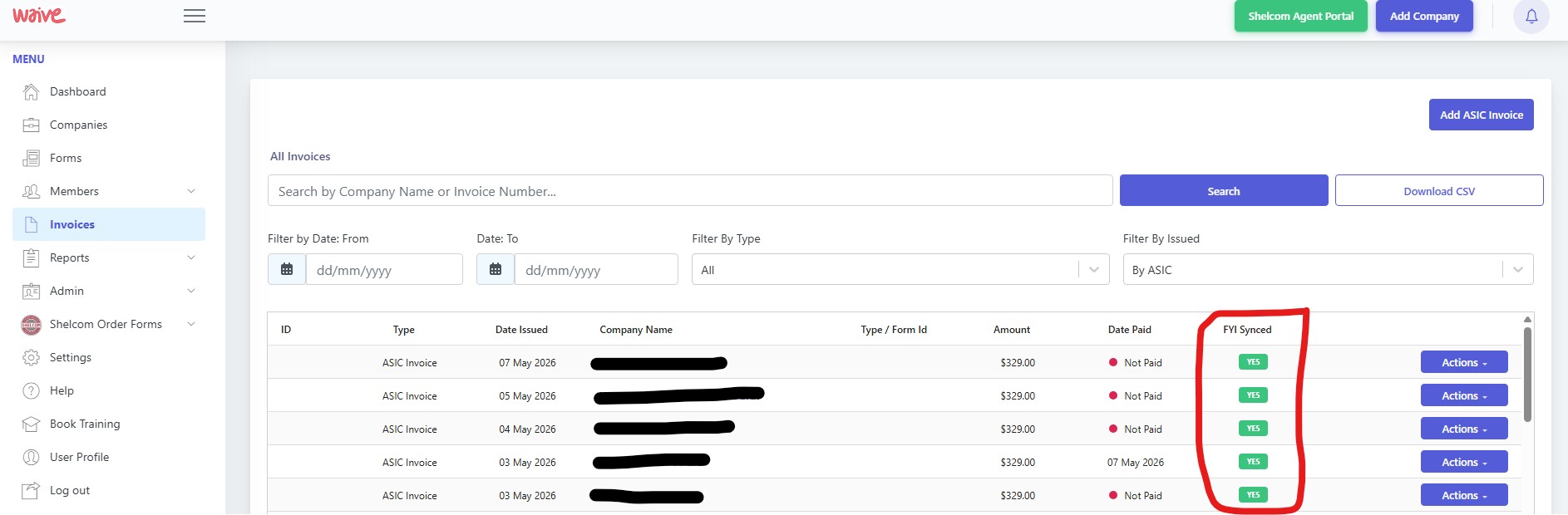The height and width of the screenshot is (515, 1568).
Task: Click the invoice table vertical scrollbar
Action: pyautogui.click(x=1527, y=374)
